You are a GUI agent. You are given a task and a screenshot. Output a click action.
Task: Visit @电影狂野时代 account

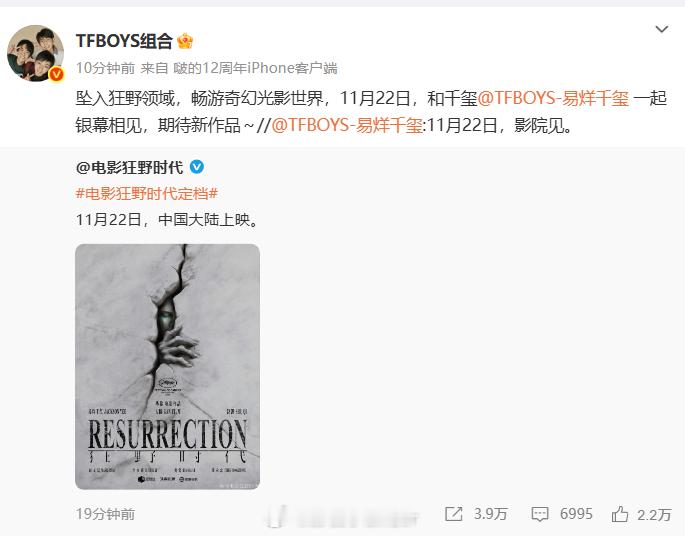[x=129, y=167]
